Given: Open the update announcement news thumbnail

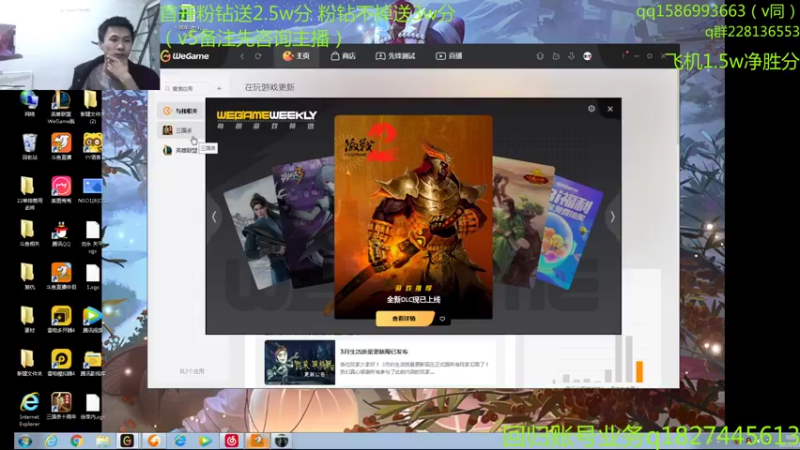Looking at the screenshot, I should coord(300,362).
